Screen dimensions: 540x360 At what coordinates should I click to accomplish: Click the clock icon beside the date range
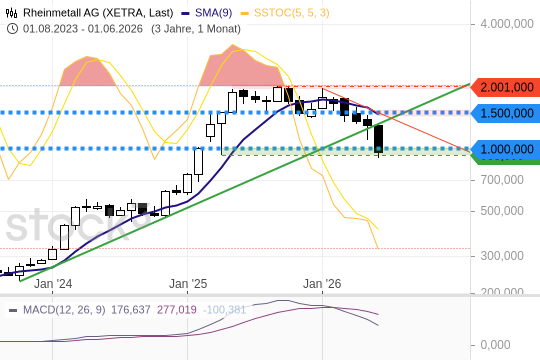pyautogui.click(x=12, y=29)
